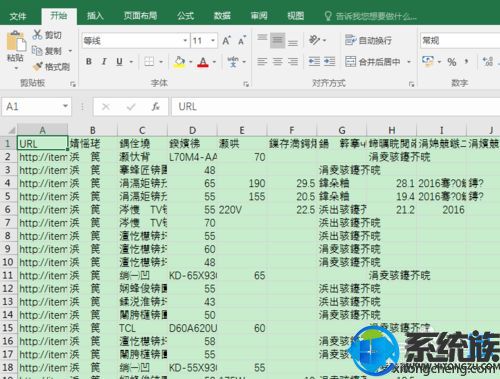500x379 pixels.
Task: Open the Insert (插入) ribbon tab
Action: pos(95,16)
